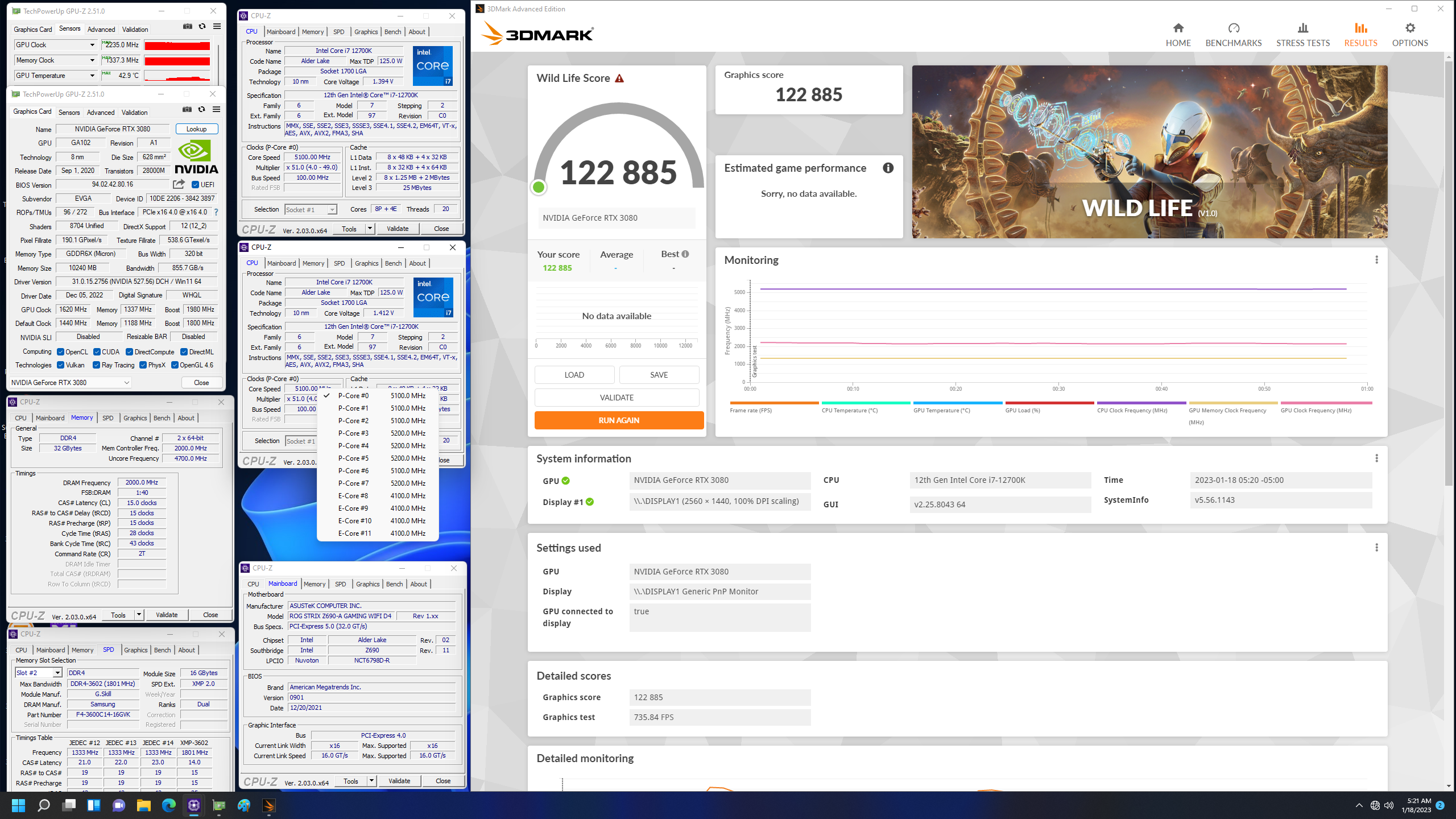The width and height of the screenshot is (1456, 819).
Task: Toggle Ray Tracing checkbox in GPU-Z
Action: tap(96, 365)
